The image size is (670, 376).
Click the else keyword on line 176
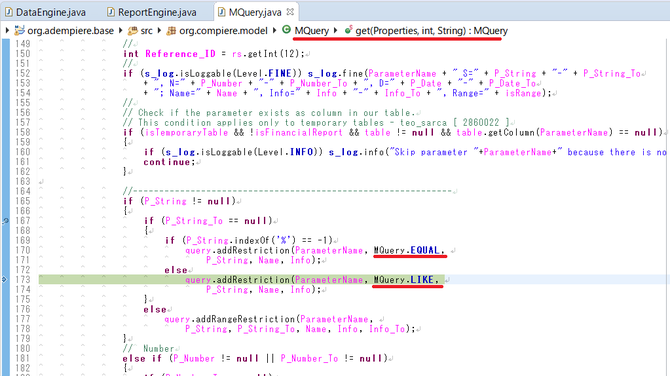155,309
